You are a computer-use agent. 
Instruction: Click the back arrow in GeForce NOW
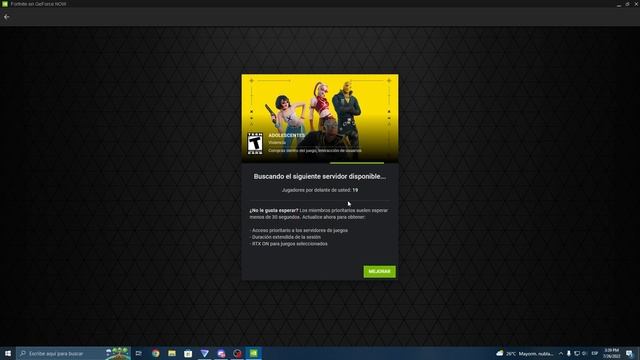click(7, 17)
